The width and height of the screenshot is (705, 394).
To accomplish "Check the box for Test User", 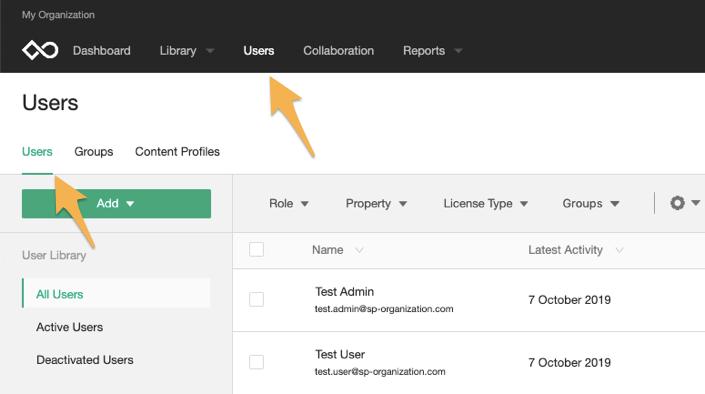I will [256, 362].
